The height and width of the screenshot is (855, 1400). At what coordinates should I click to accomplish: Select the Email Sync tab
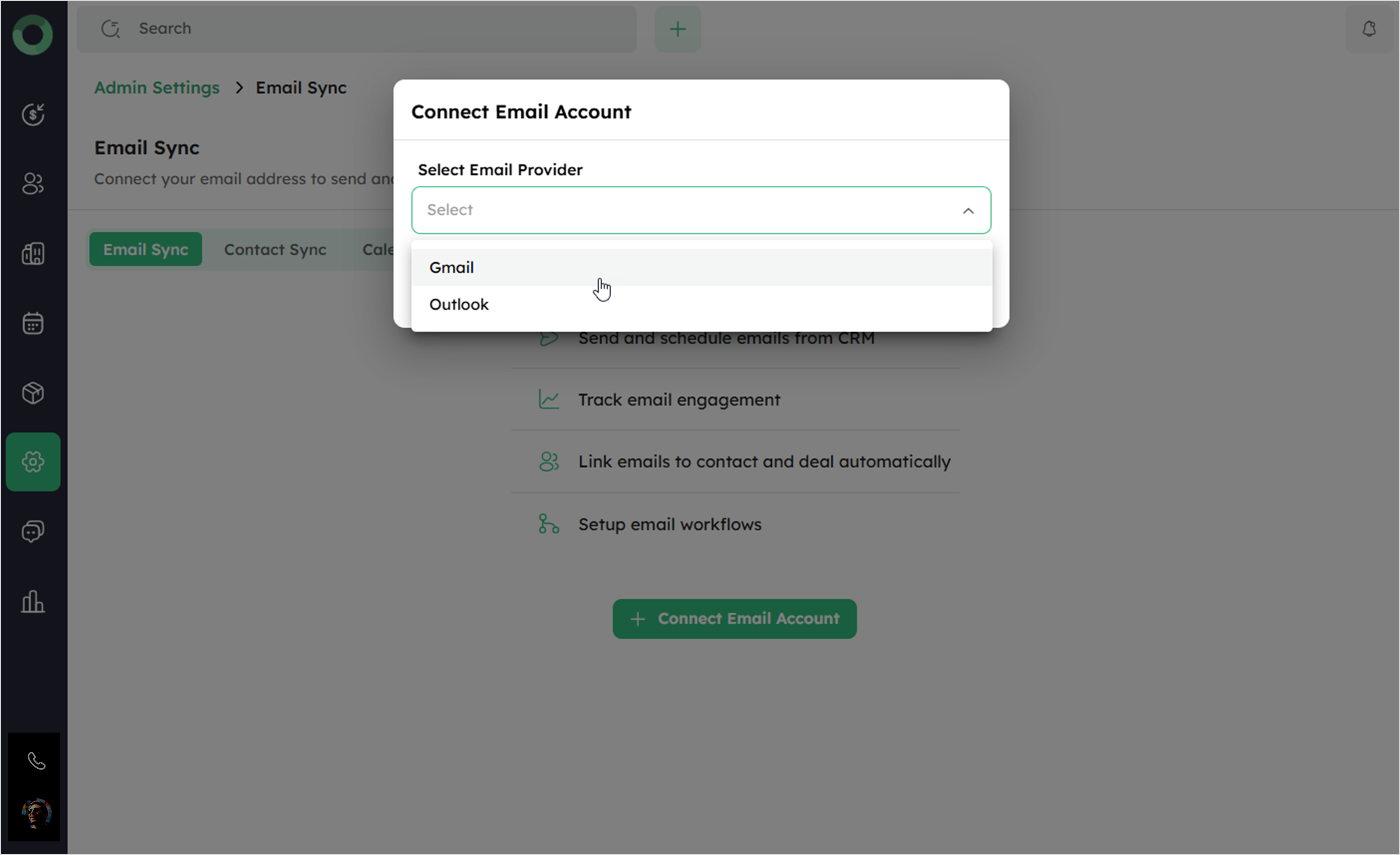pyautogui.click(x=145, y=250)
